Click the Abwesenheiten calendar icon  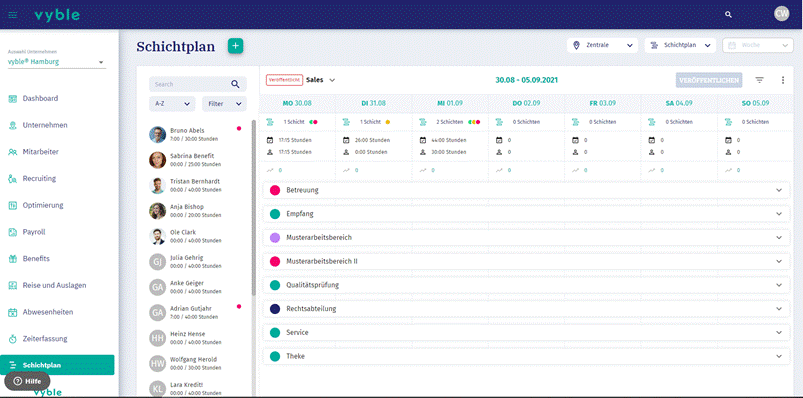tap(13, 312)
